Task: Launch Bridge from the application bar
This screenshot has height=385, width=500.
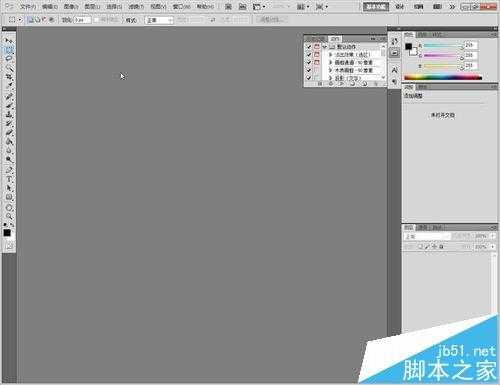Action: point(228,6)
